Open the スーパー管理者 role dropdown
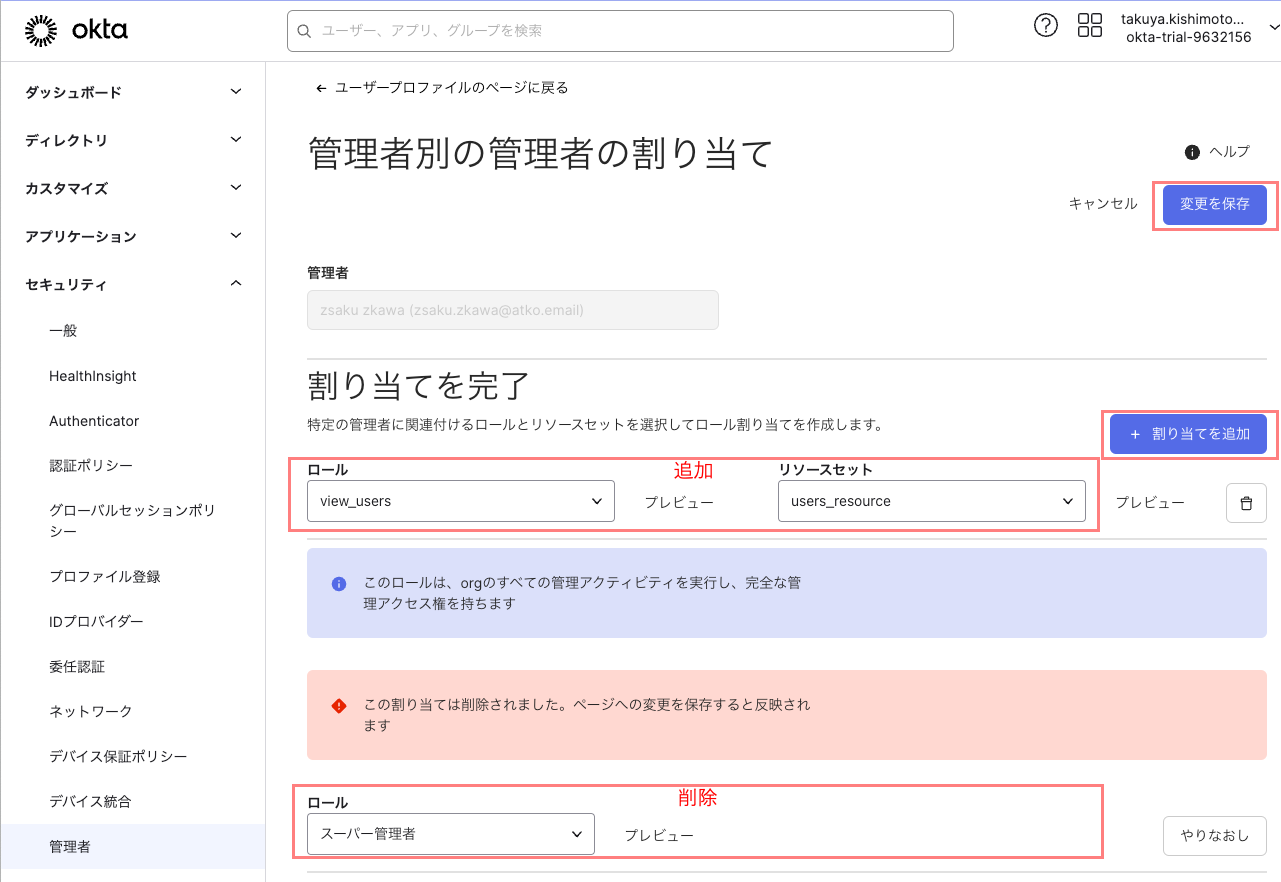This screenshot has width=1281, height=882. [x=450, y=834]
